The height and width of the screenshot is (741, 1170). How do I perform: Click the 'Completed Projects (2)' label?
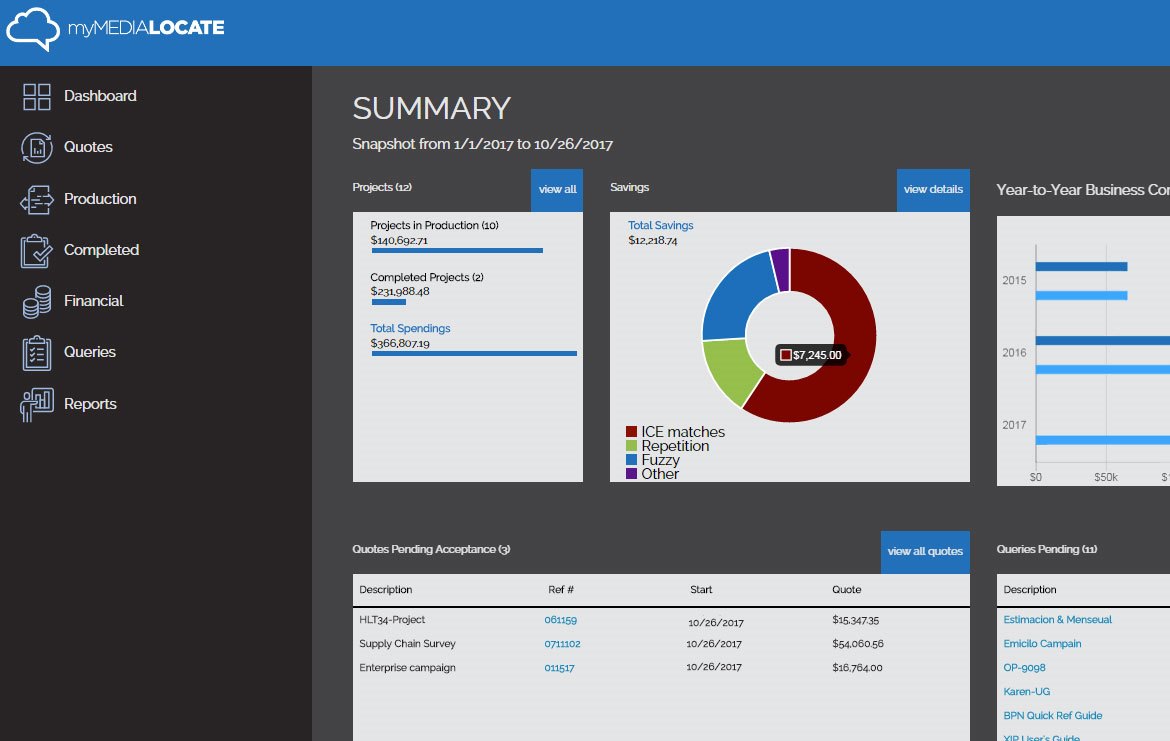click(x=427, y=278)
